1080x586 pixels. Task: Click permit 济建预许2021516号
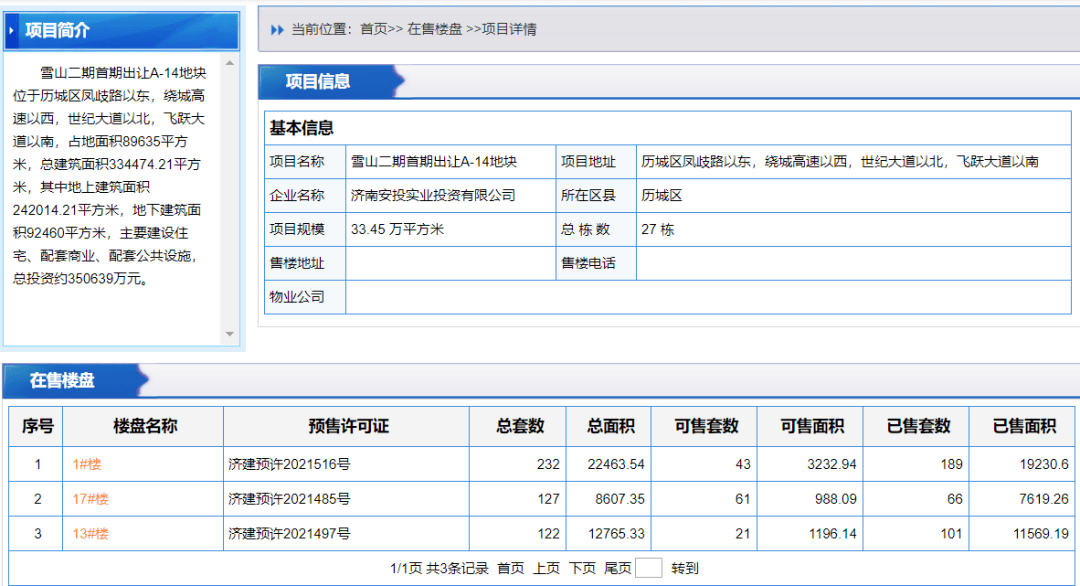(x=289, y=464)
